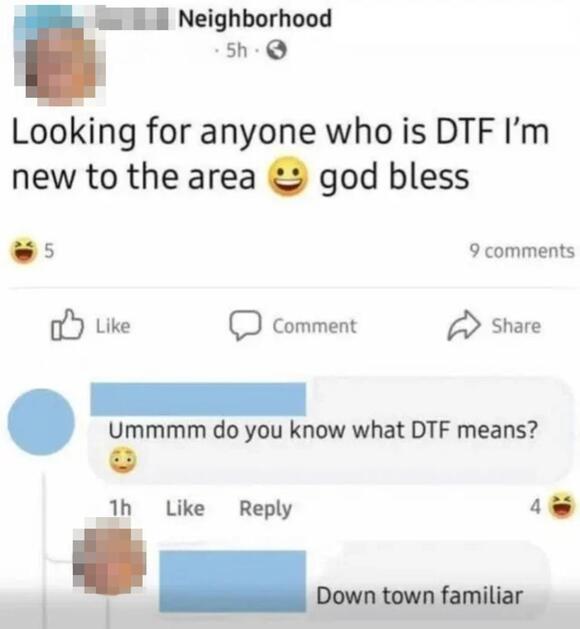Open the blue circle commenter avatar
This screenshot has height=629, width=580.
point(41,422)
